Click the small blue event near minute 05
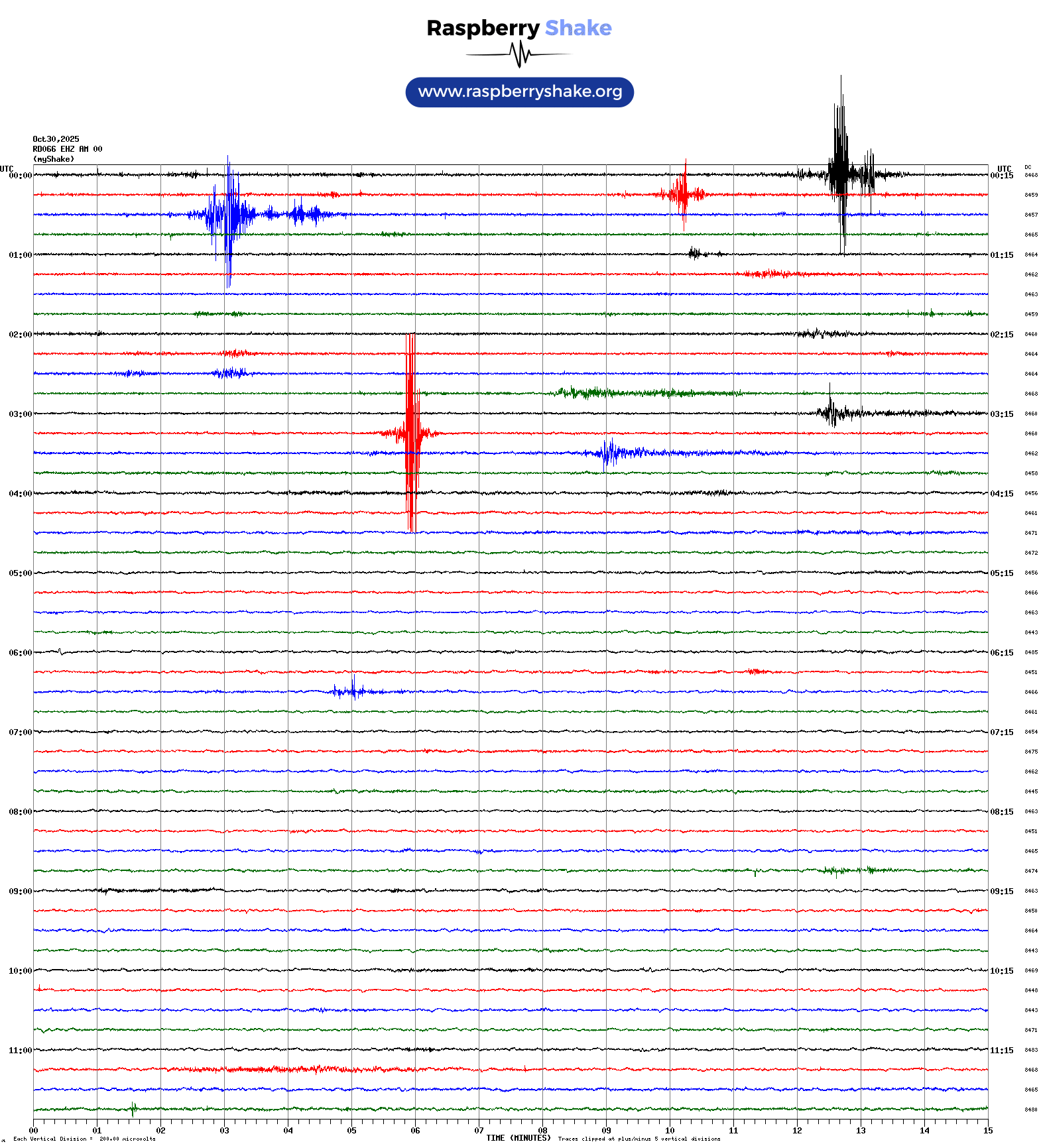 point(353,691)
